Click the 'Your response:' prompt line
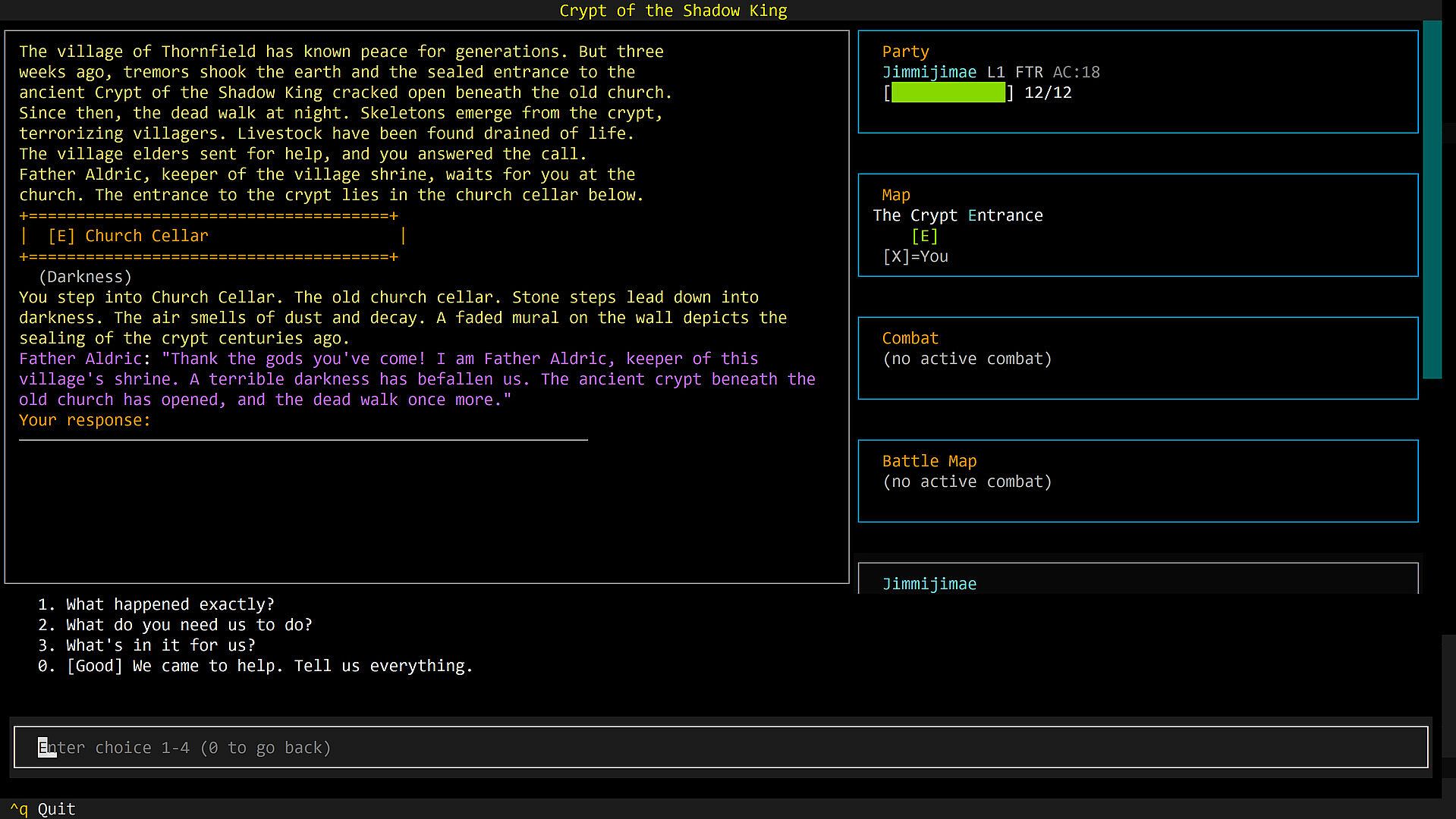The width and height of the screenshot is (1456, 819). [85, 420]
